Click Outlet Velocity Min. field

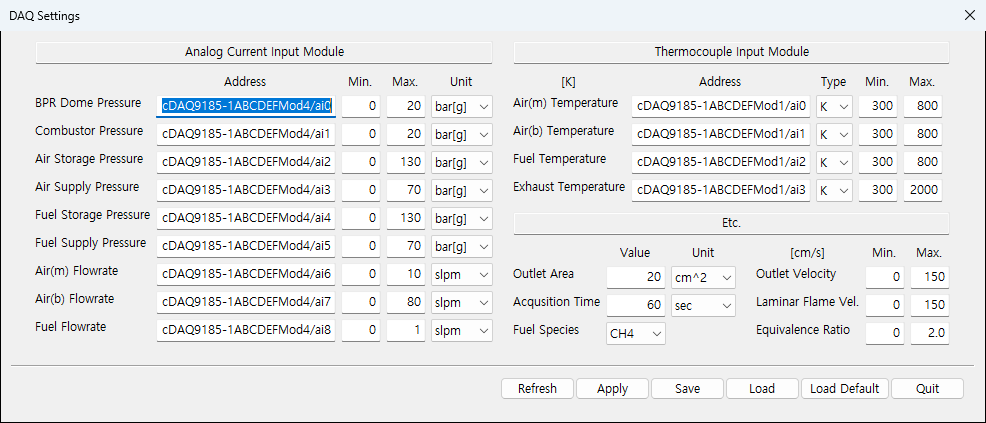pyautogui.click(x=885, y=277)
